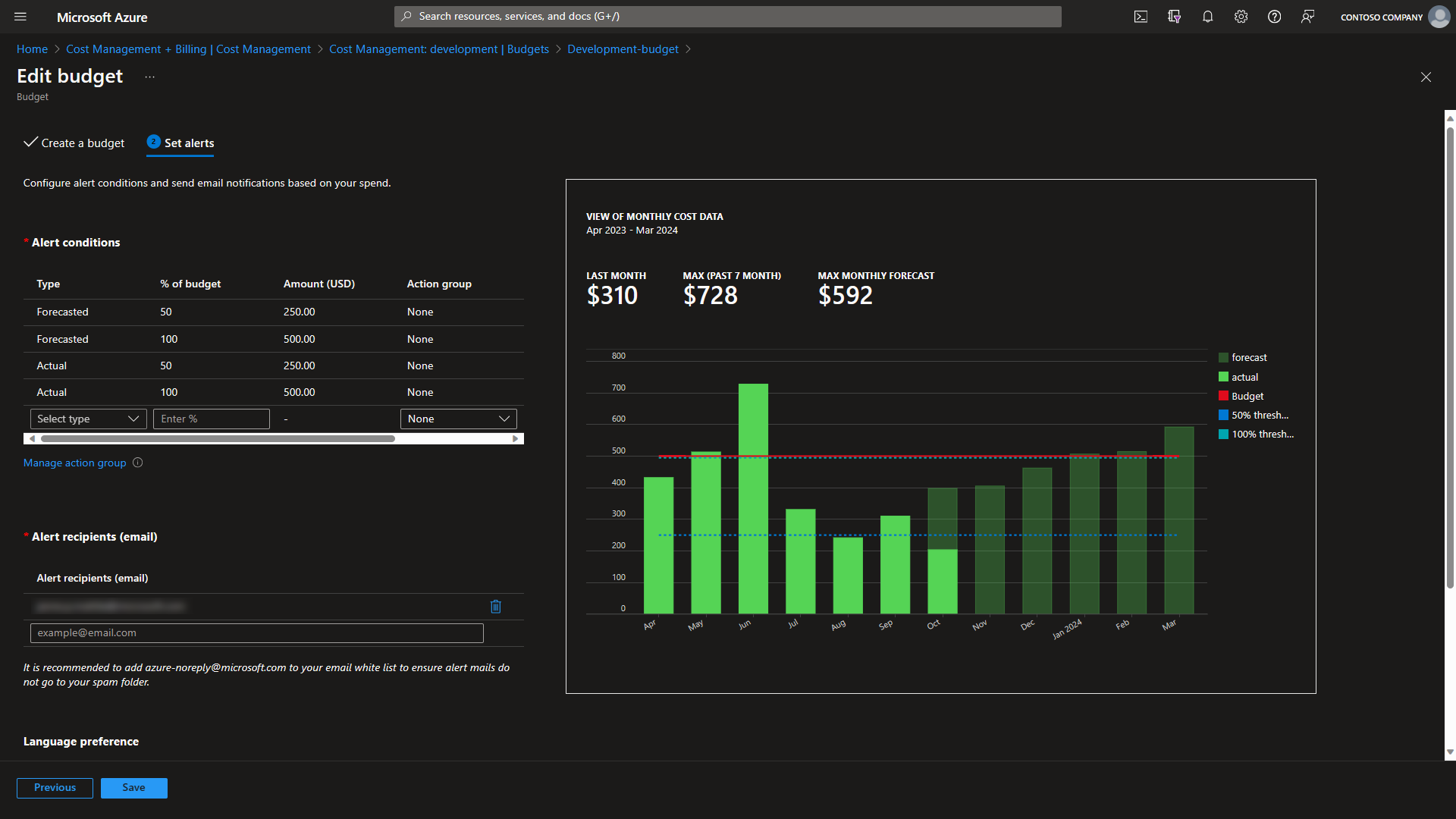Click the Type column header
Screen dimensions: 1456x819
tap(48, 284)
